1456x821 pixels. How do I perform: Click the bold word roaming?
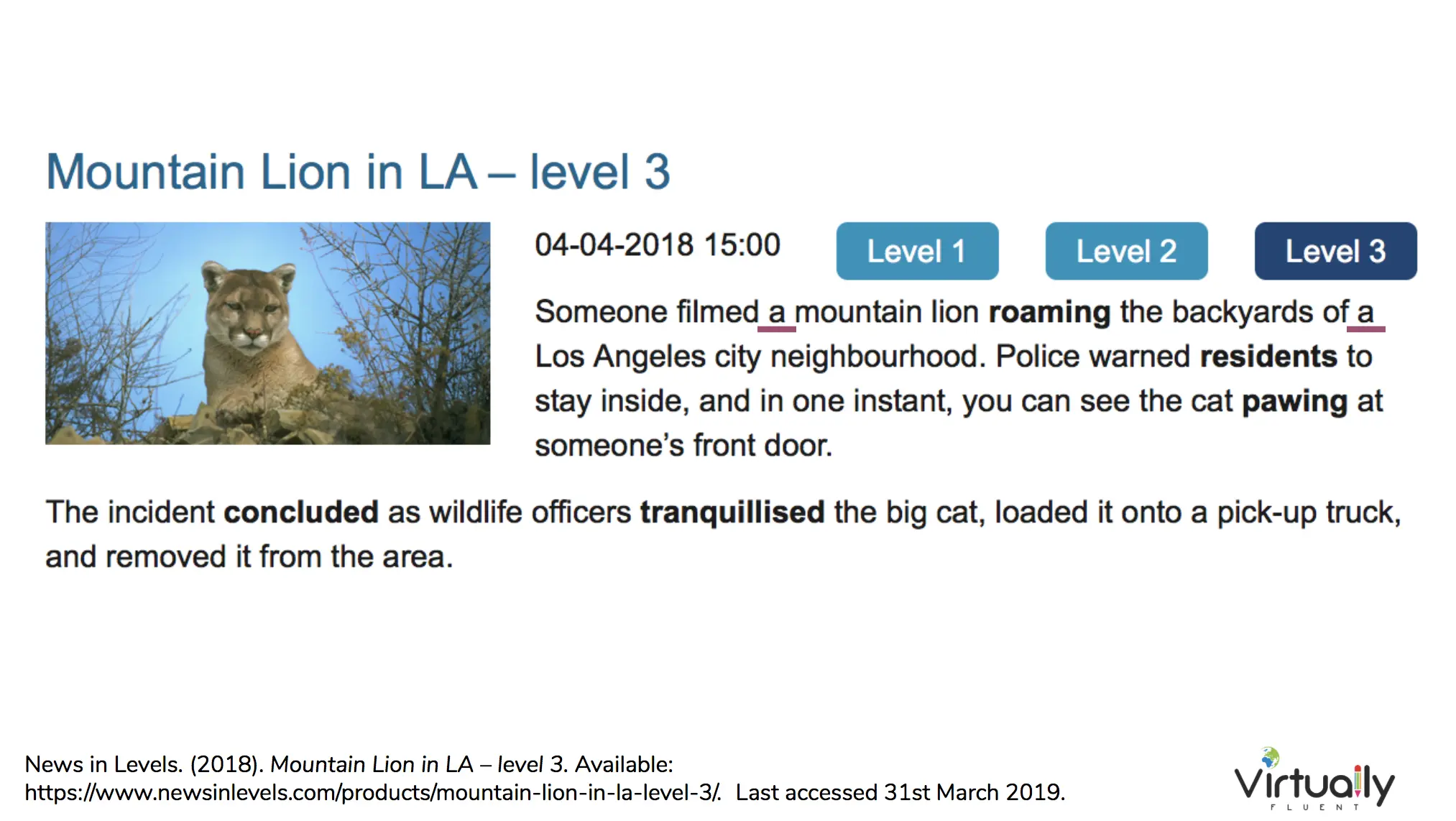coord(1049,313)
